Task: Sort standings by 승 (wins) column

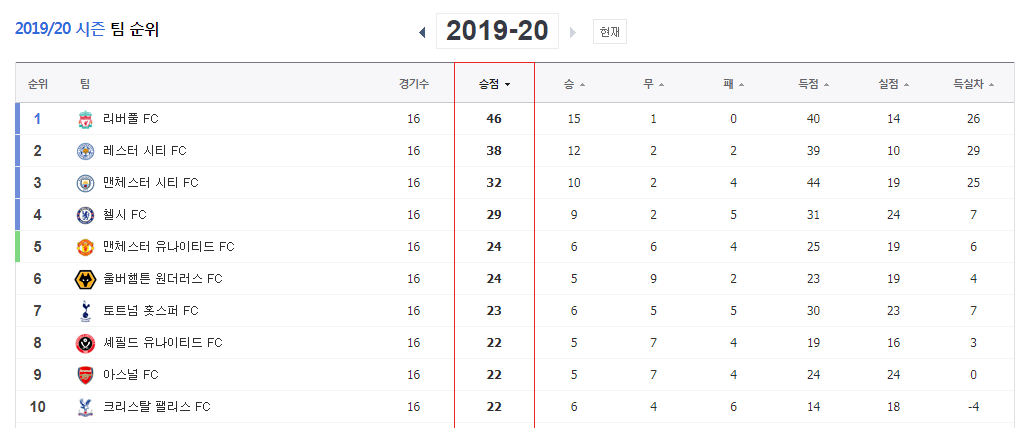Action: click(x=573, y=84)
